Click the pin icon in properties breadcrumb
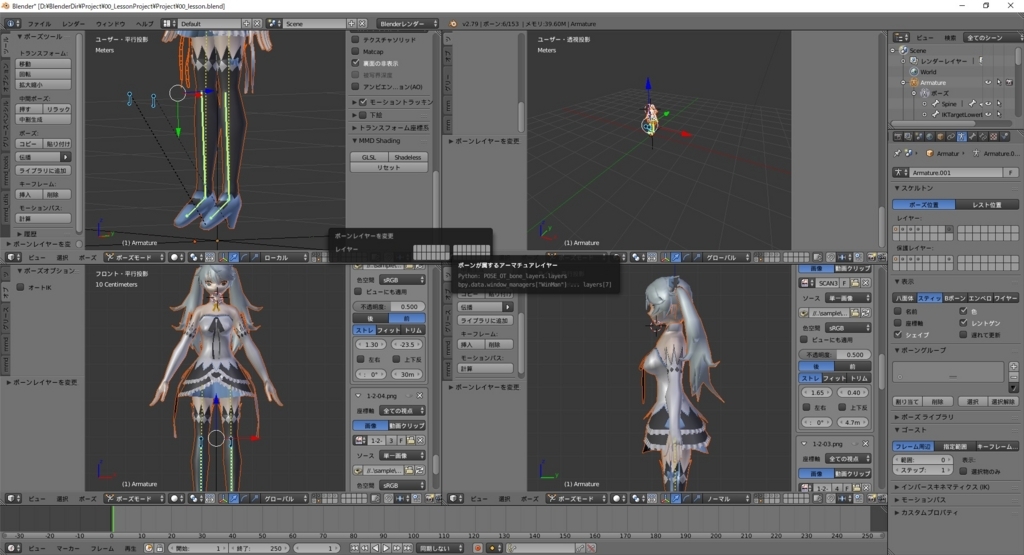The image size is (1024, 555). (897, 153)
